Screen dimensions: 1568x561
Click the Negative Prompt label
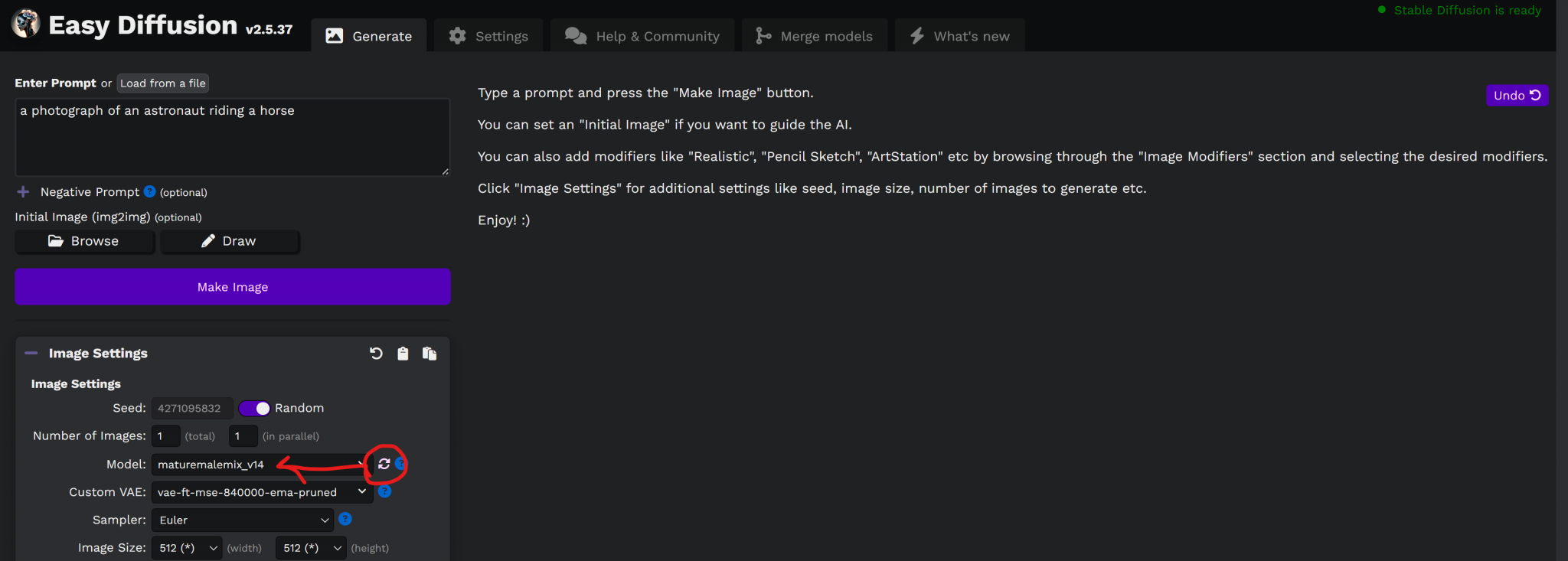tap(90, 192)
